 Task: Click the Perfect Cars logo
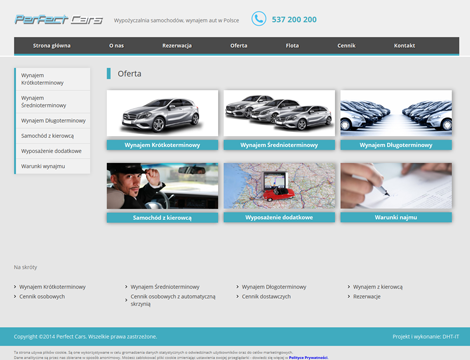pyautogui.click(x=59, y=20)
